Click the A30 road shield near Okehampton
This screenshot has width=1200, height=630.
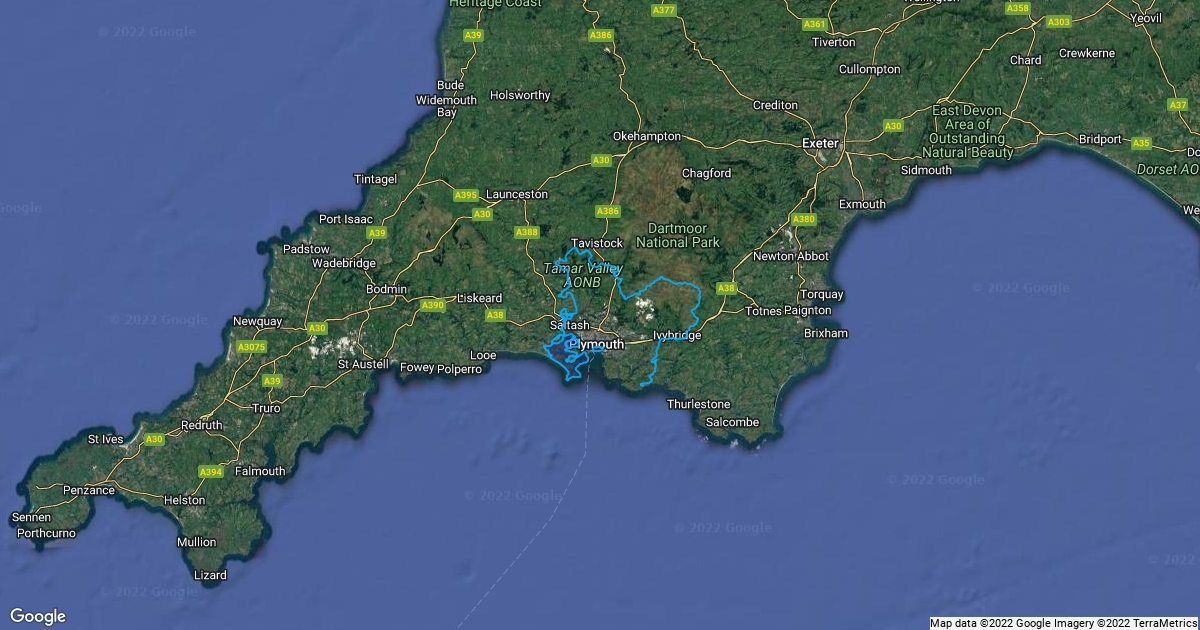(x=601, y=160)
